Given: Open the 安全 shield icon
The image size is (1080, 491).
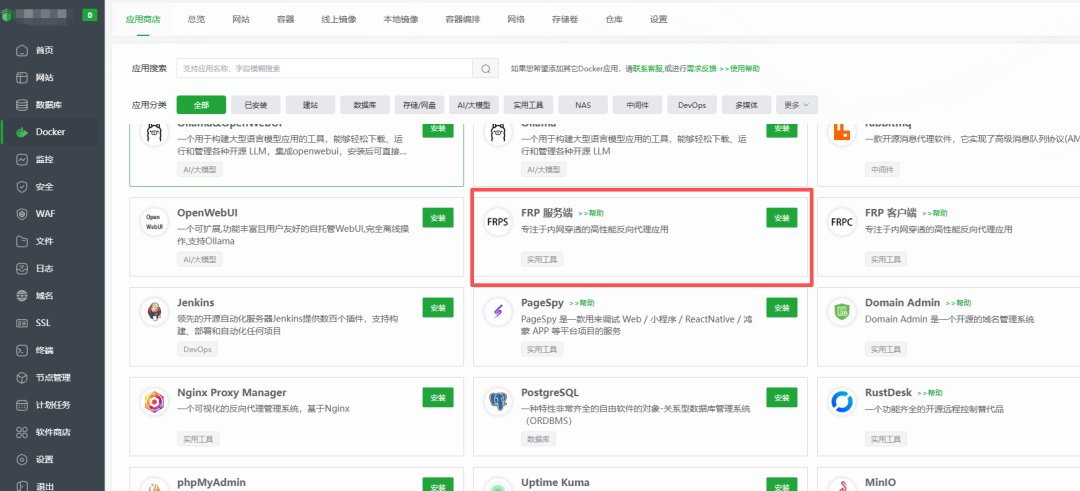Looking at the screenshot, I should [21, 187].
